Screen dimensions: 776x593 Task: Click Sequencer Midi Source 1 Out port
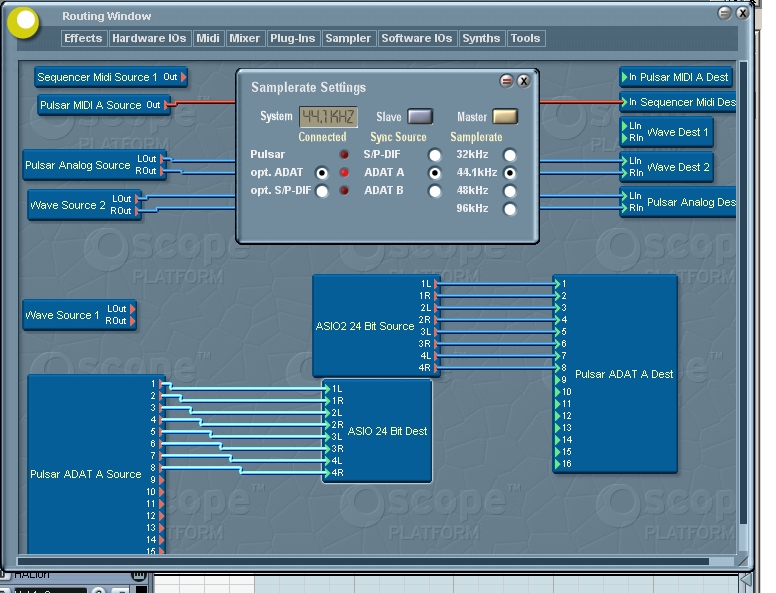coord(184,77)
